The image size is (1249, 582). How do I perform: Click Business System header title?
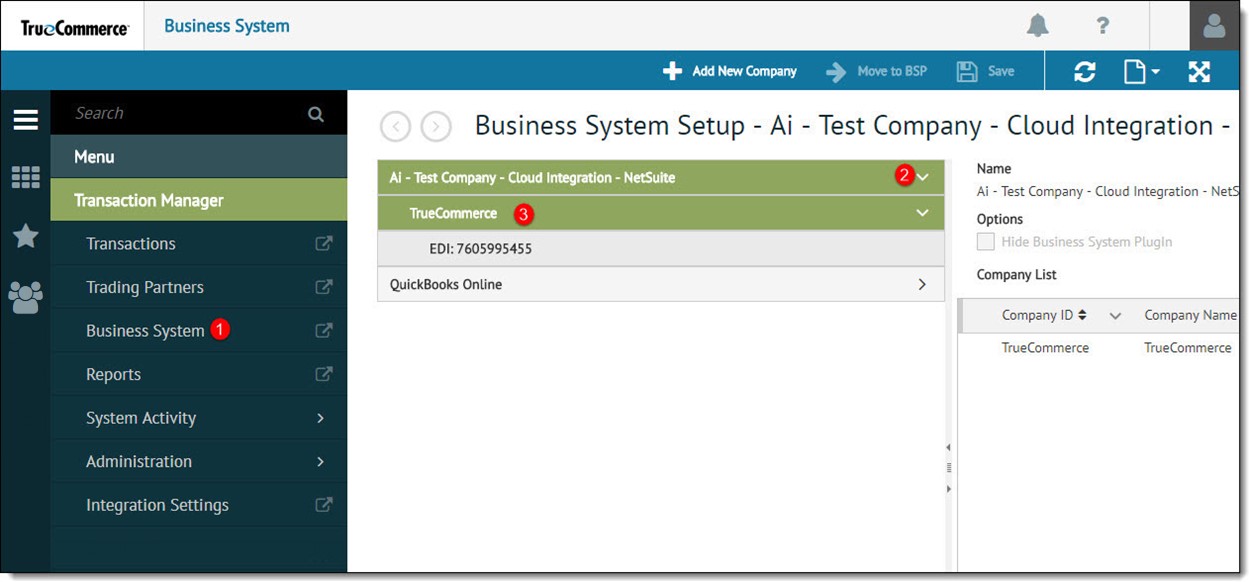point(227,26)
